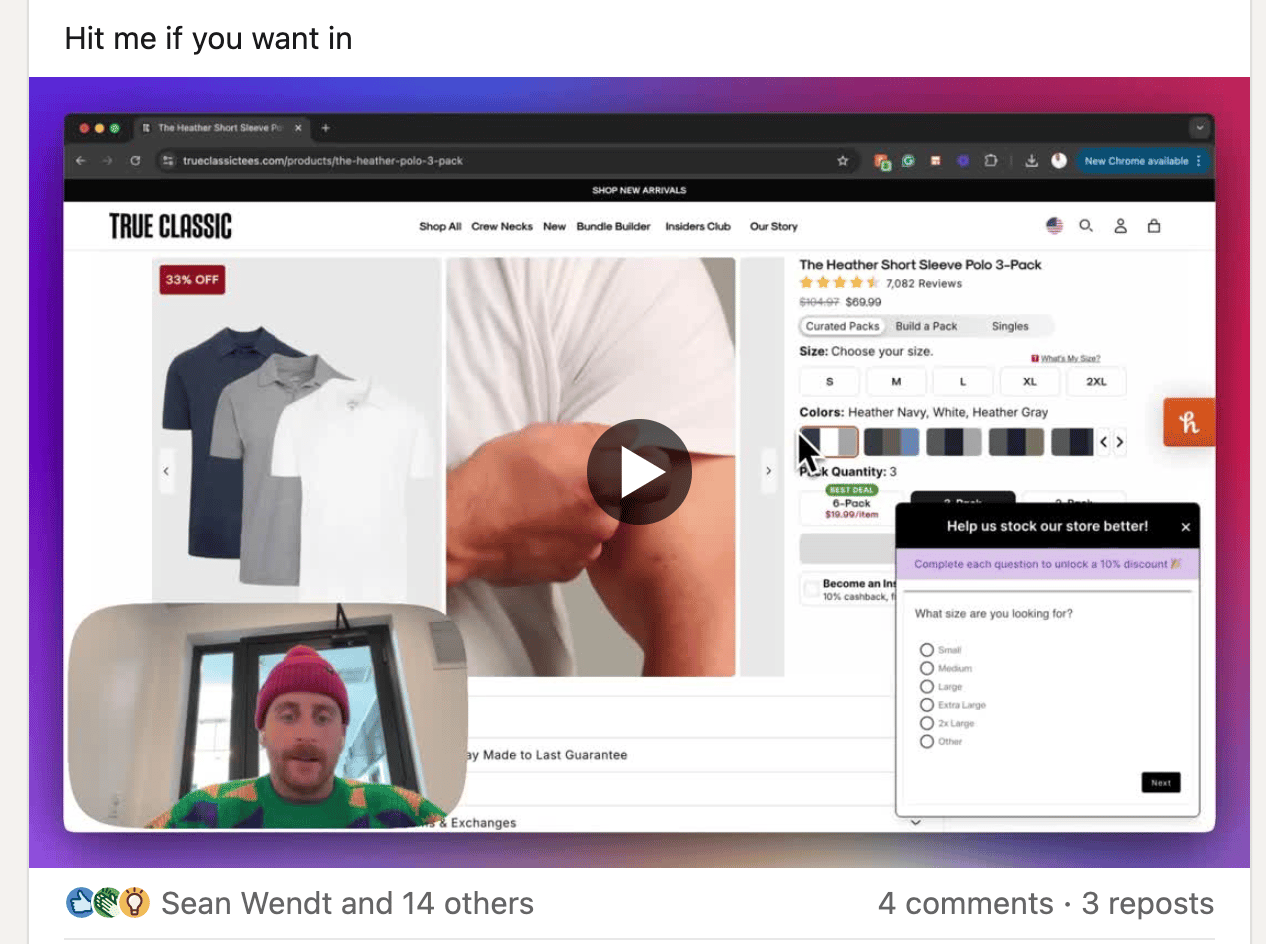Open the 3 reposts link
1266x944 pixels.
click(1148, 904)
